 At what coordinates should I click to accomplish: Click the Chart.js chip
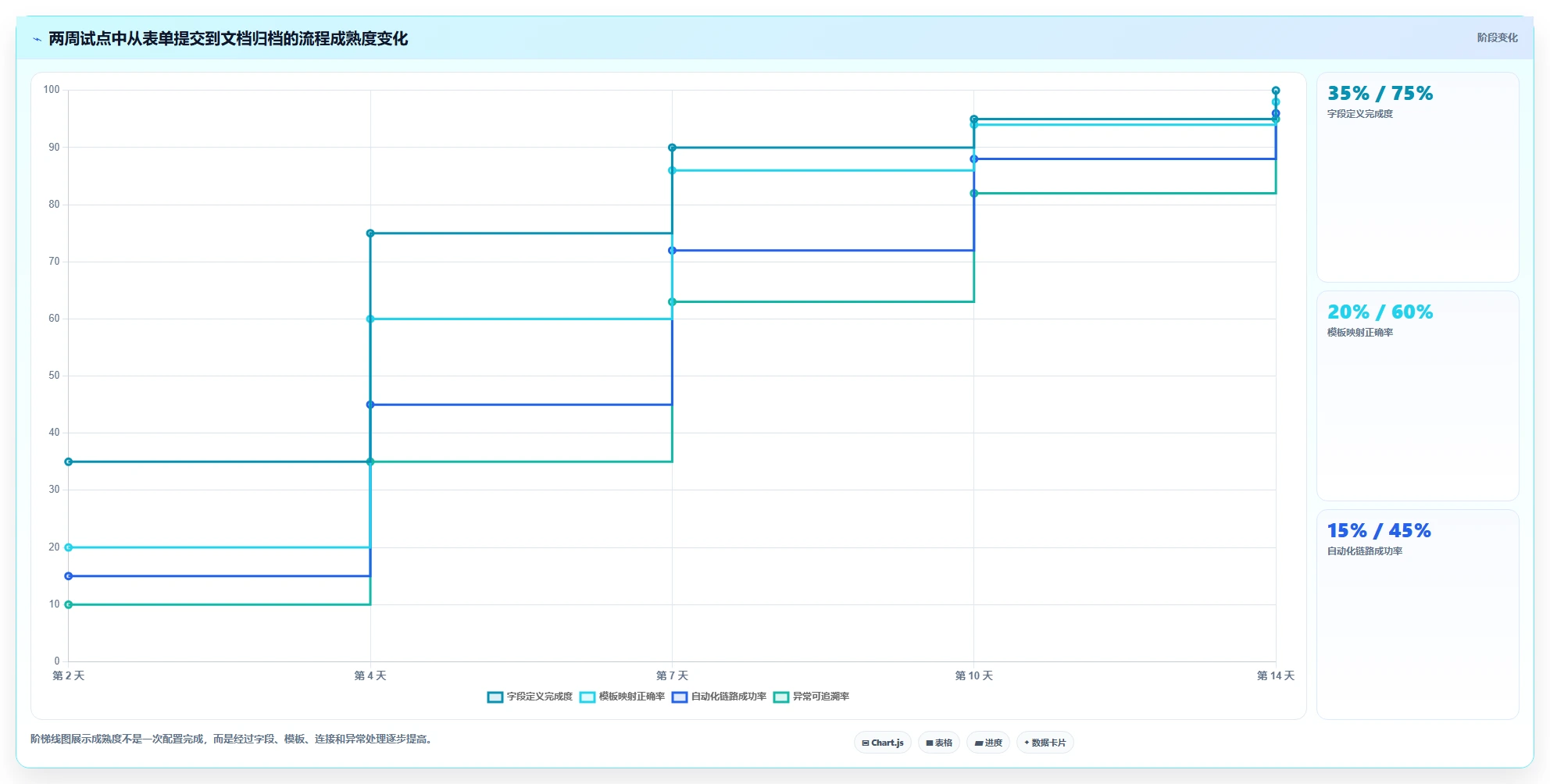pos(883,743)
